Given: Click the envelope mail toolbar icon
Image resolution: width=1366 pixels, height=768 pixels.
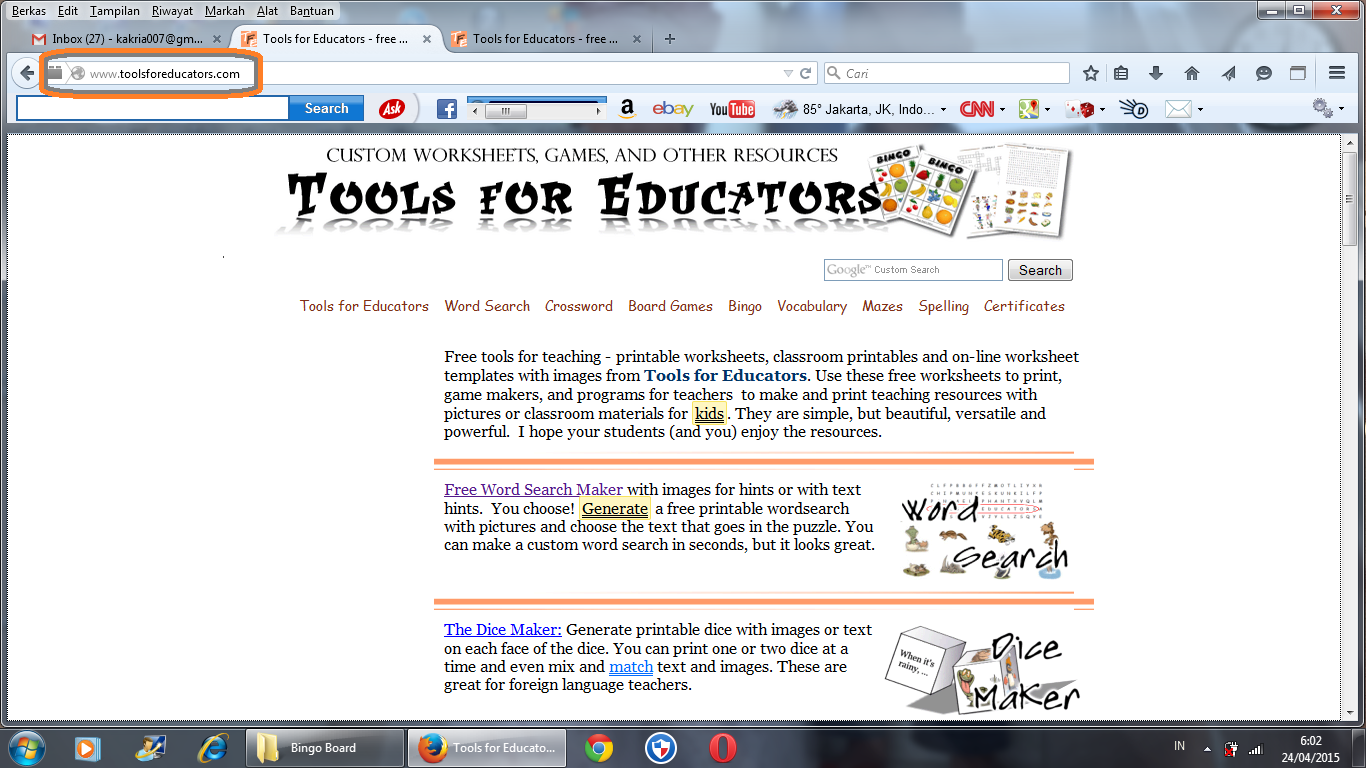Looking at the screenshot, I should (x=1178, y=109).
